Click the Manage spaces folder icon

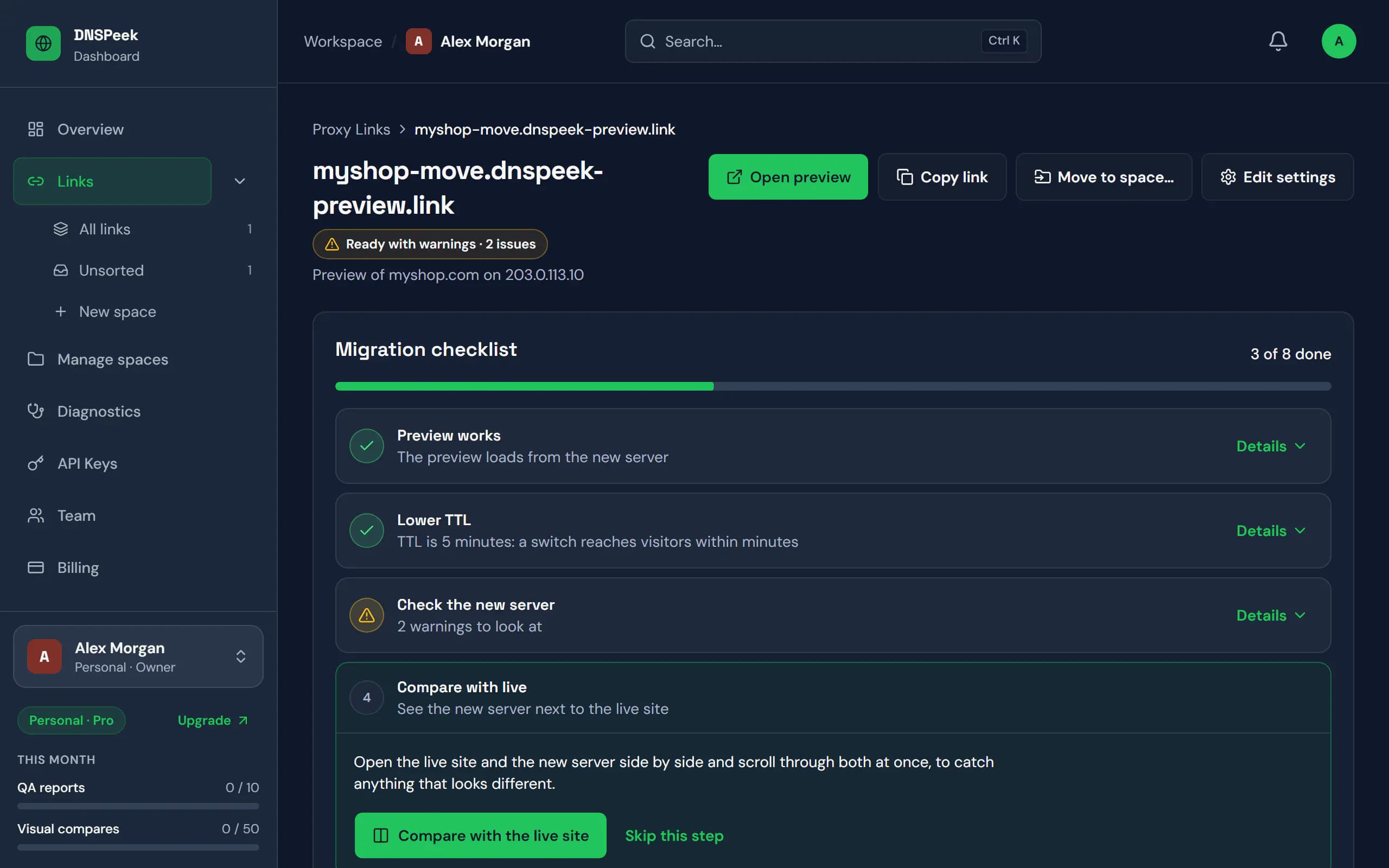[x=36, y=359]
